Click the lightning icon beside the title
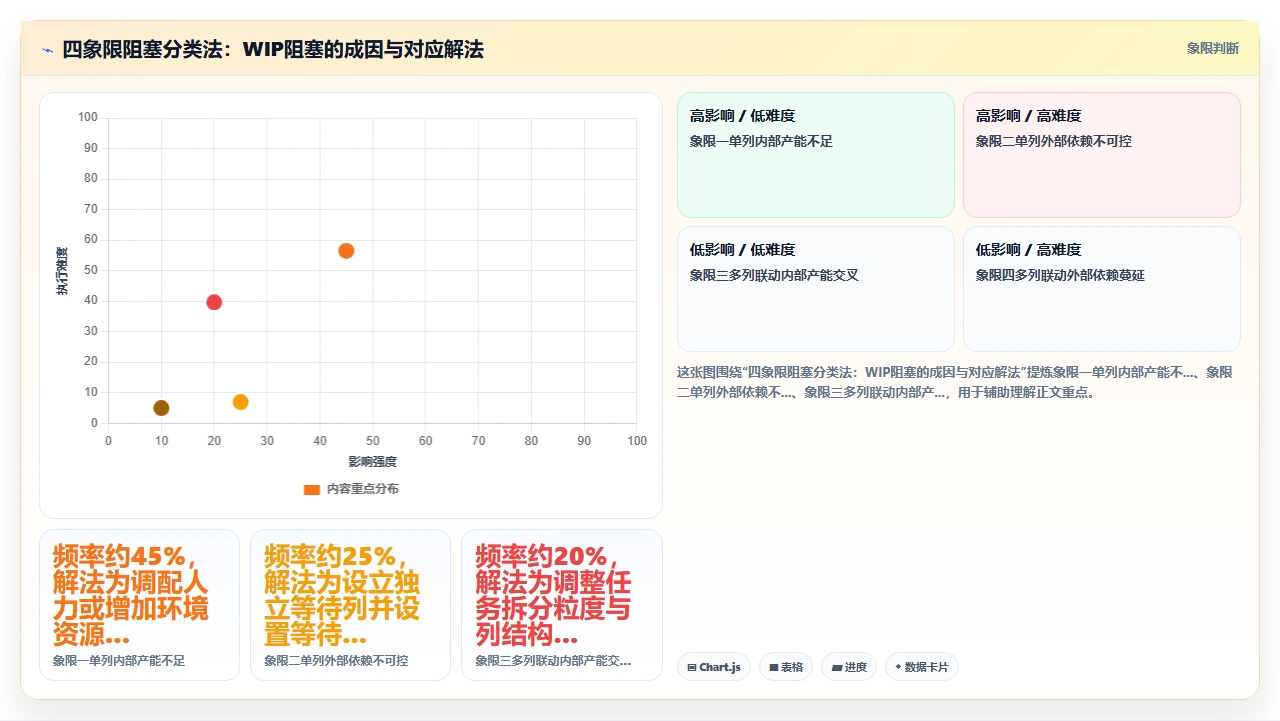 [48, 49]
